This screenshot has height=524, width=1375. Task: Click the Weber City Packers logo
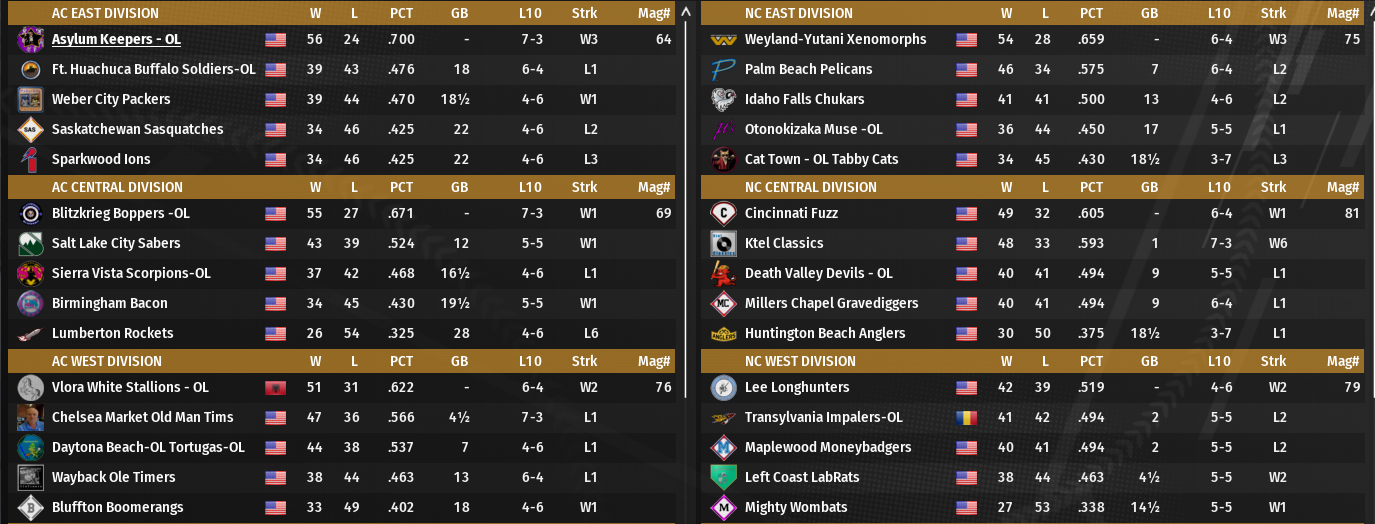pos(30,100)
